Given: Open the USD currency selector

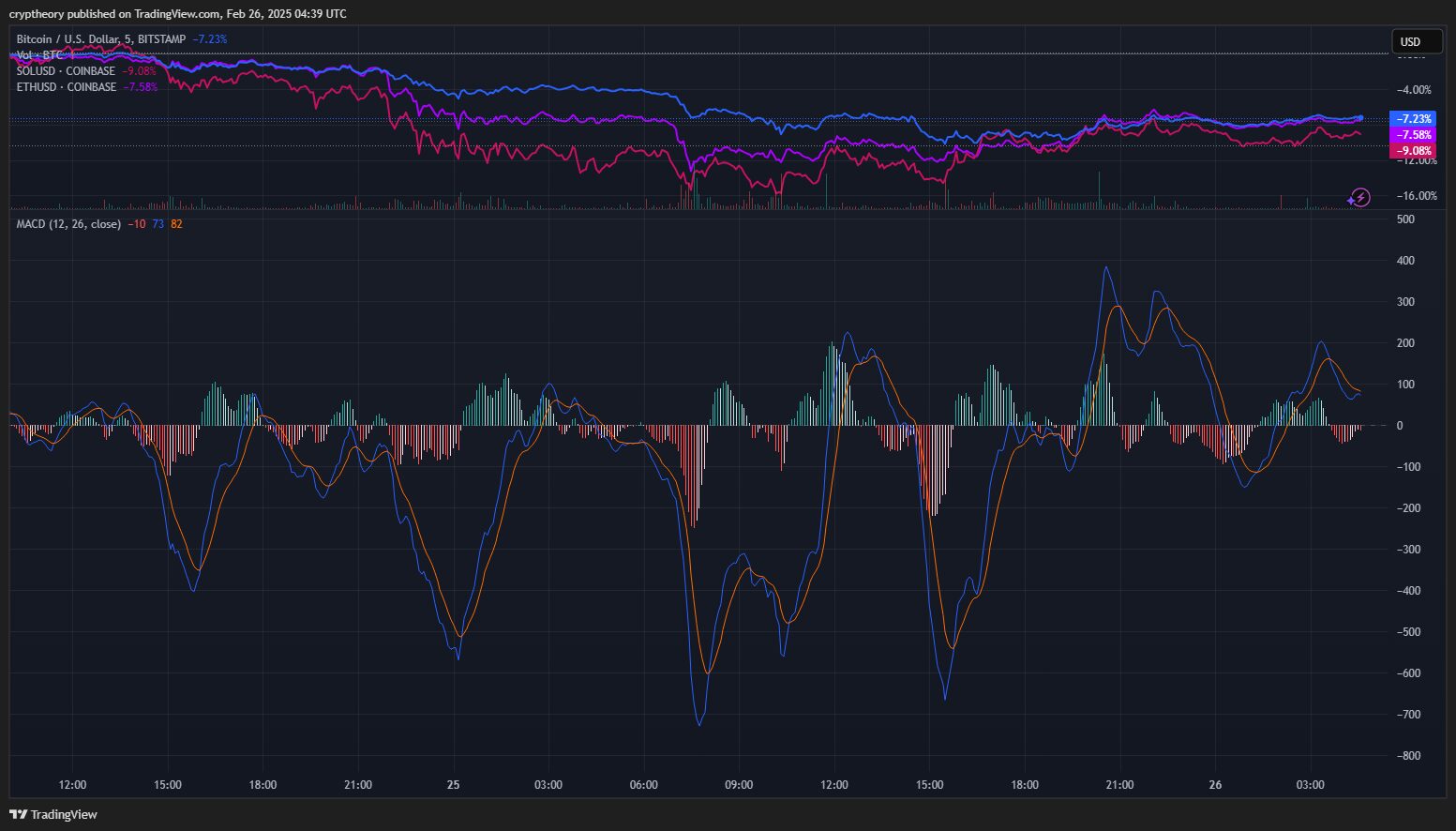Looking at the screenshot, I should (1417, 41).
